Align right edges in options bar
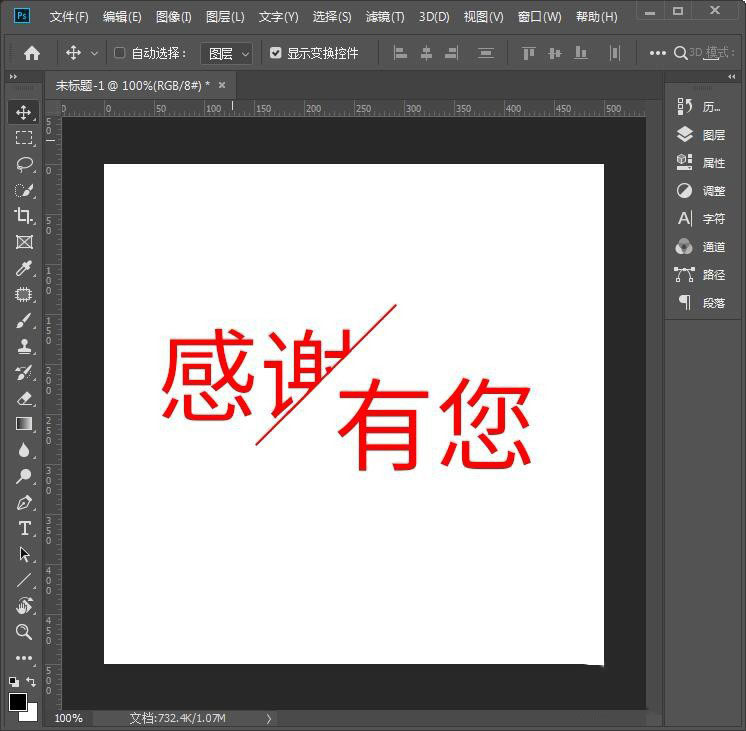Screen dimensions: 746x731 [x=452, y=53]
